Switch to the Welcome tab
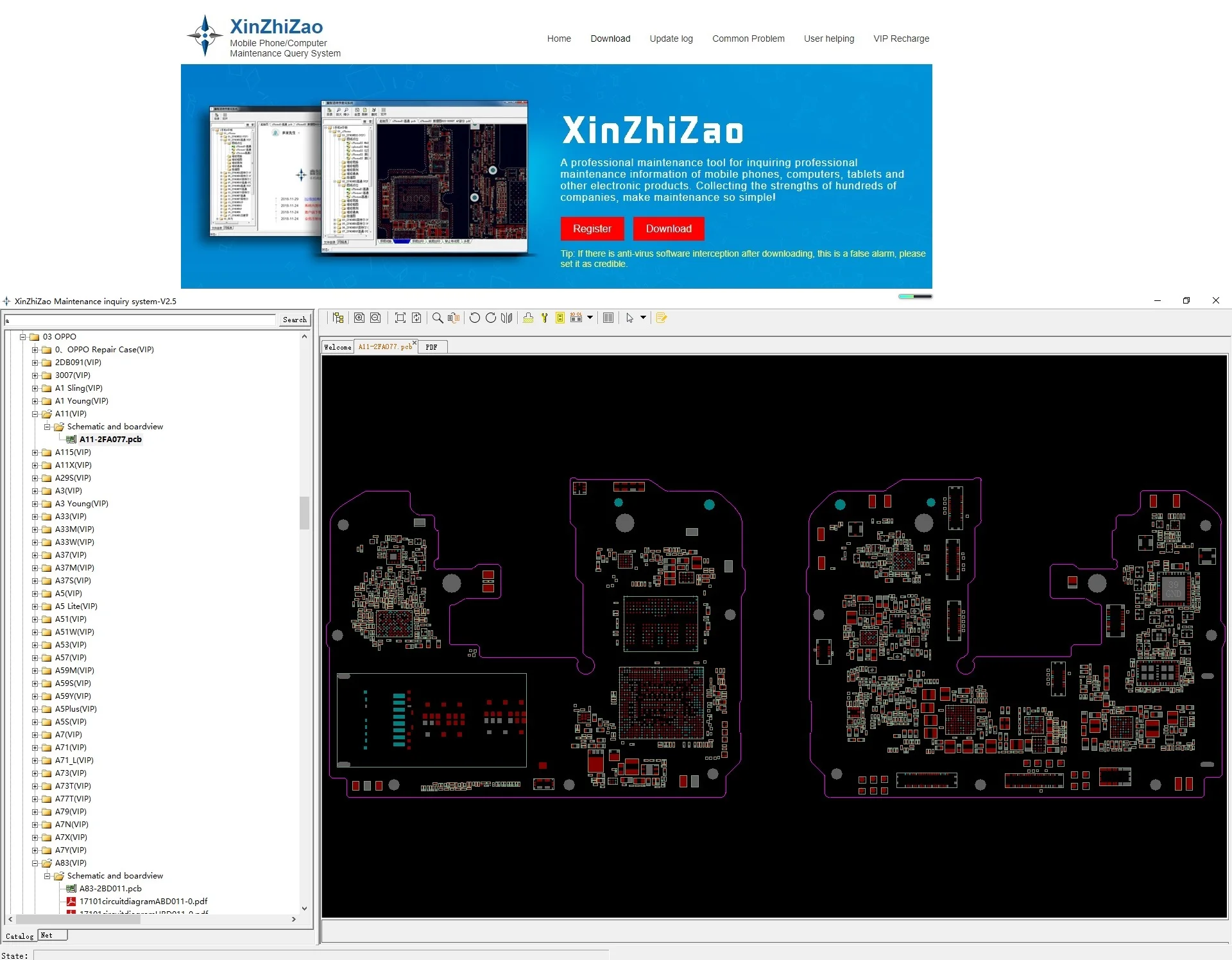 338,347
